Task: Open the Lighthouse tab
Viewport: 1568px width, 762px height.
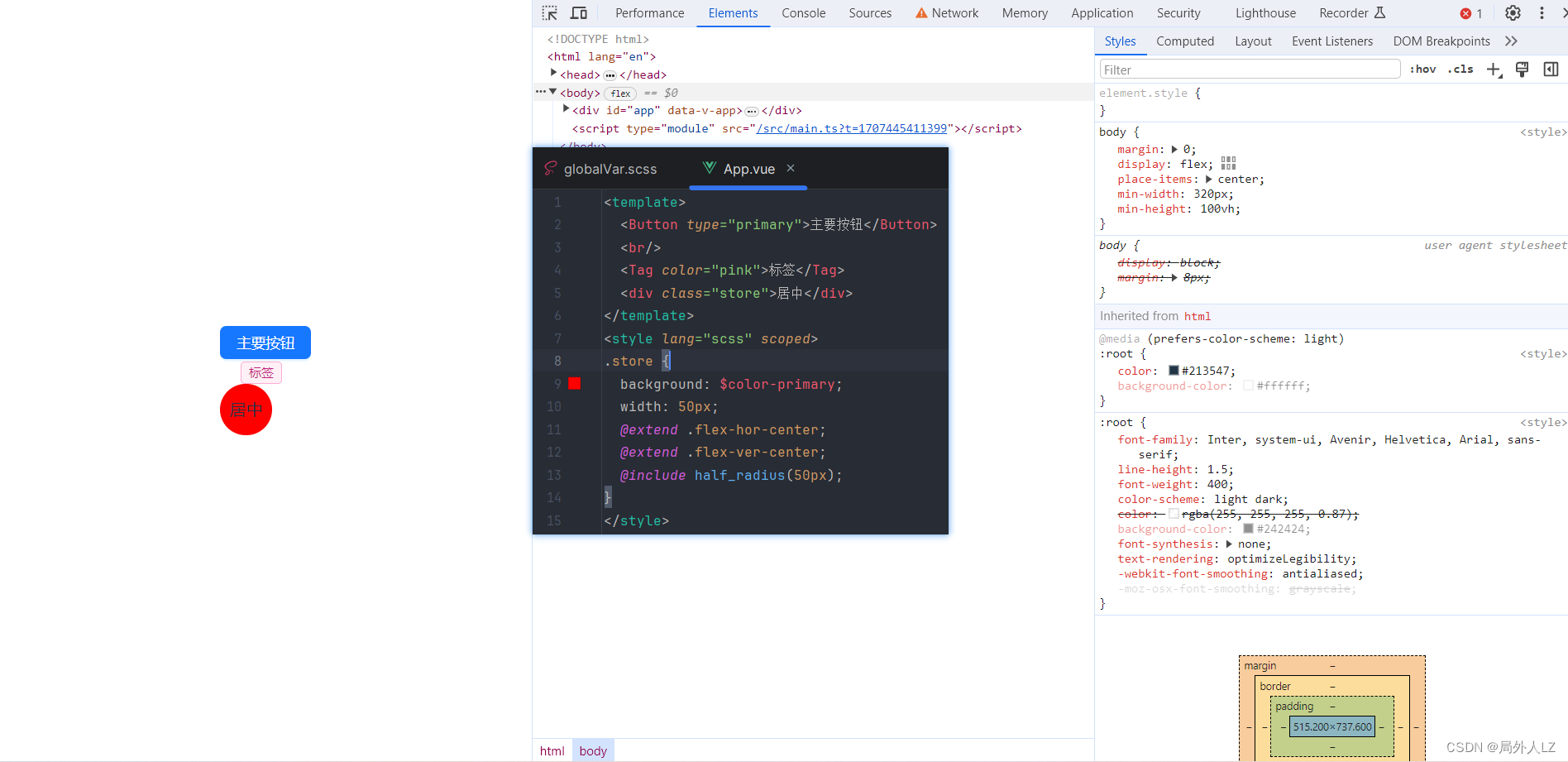Action: click(x=1265, y=13)
